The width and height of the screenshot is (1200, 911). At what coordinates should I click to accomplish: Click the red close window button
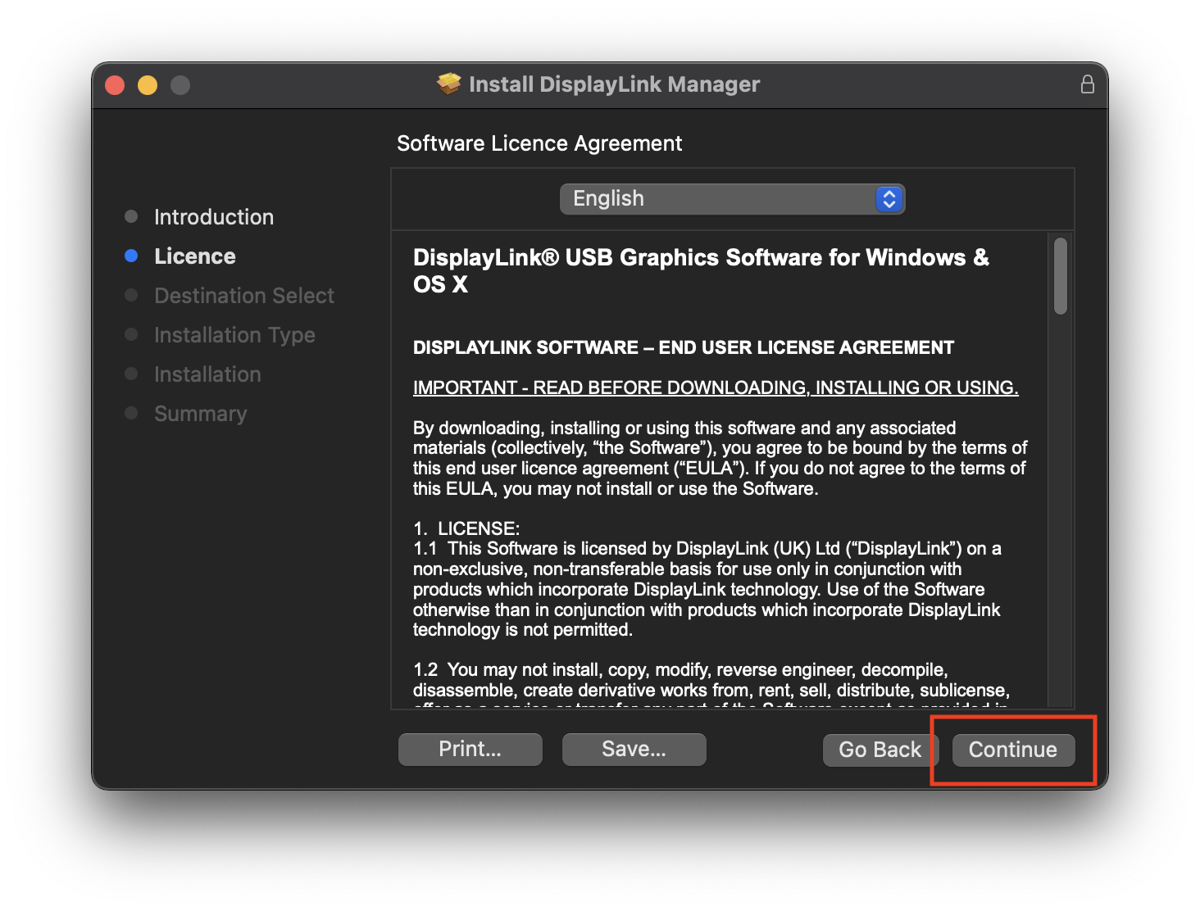tap(115, 85)
